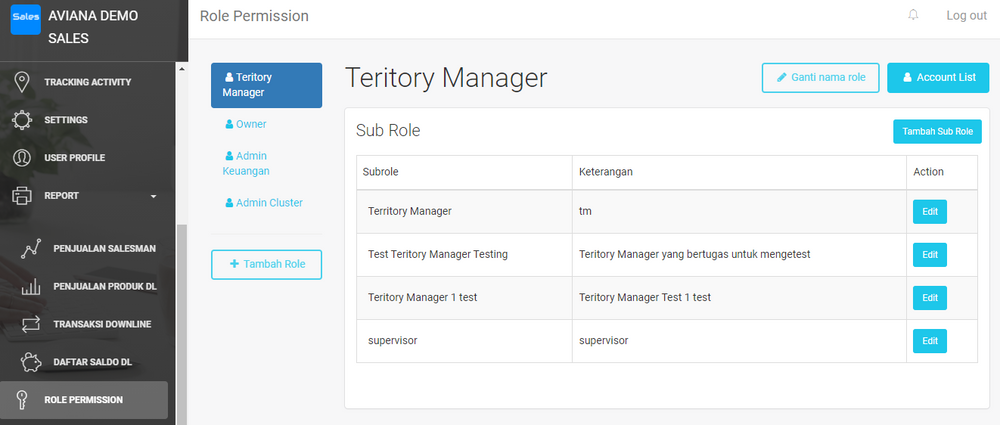This screenshot has width=1000, height=425.
Task: Click the Ganti nama role button
Action: 820,78
